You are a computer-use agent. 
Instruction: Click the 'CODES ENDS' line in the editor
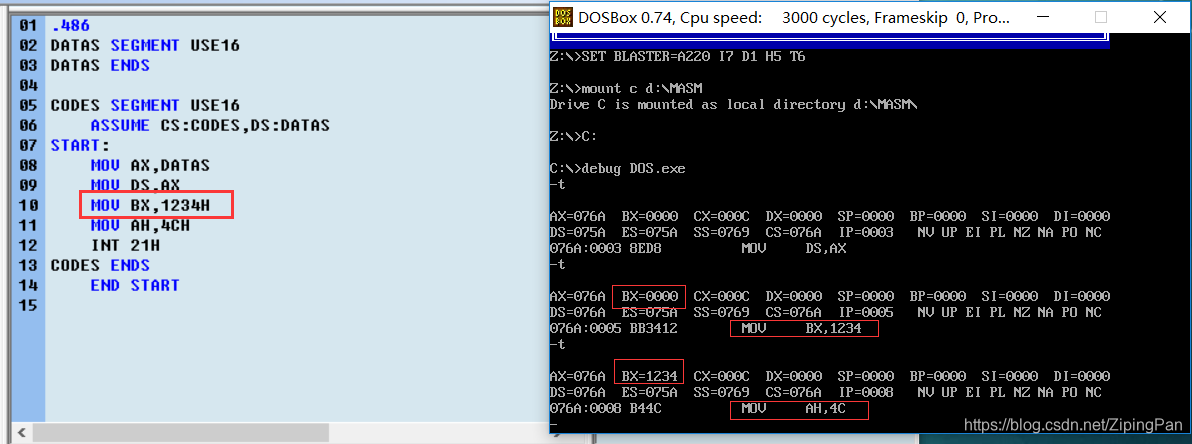(x=100, y=265)
